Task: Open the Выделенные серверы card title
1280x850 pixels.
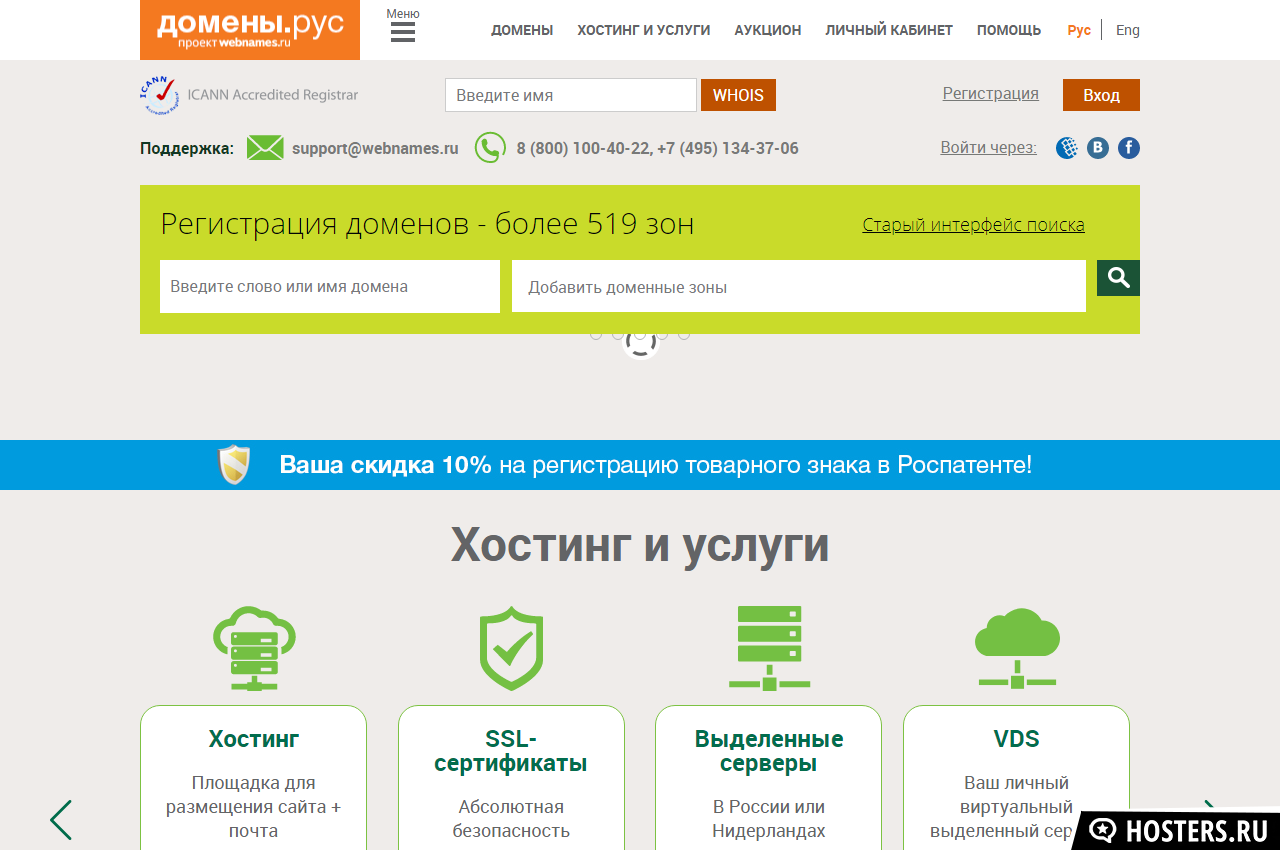Action: 769,751
